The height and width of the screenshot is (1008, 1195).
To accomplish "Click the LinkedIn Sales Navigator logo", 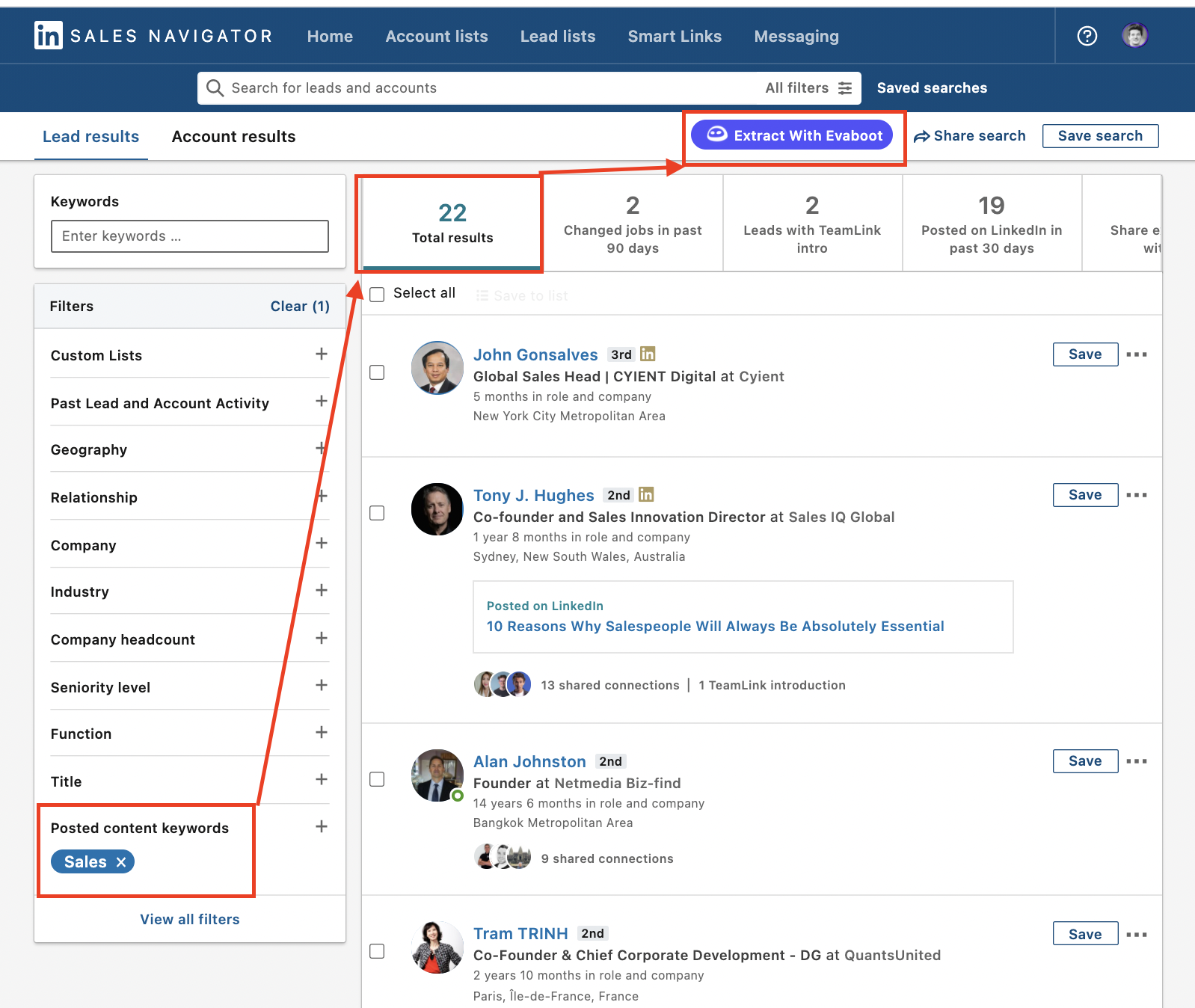I will tap(153, 35).
